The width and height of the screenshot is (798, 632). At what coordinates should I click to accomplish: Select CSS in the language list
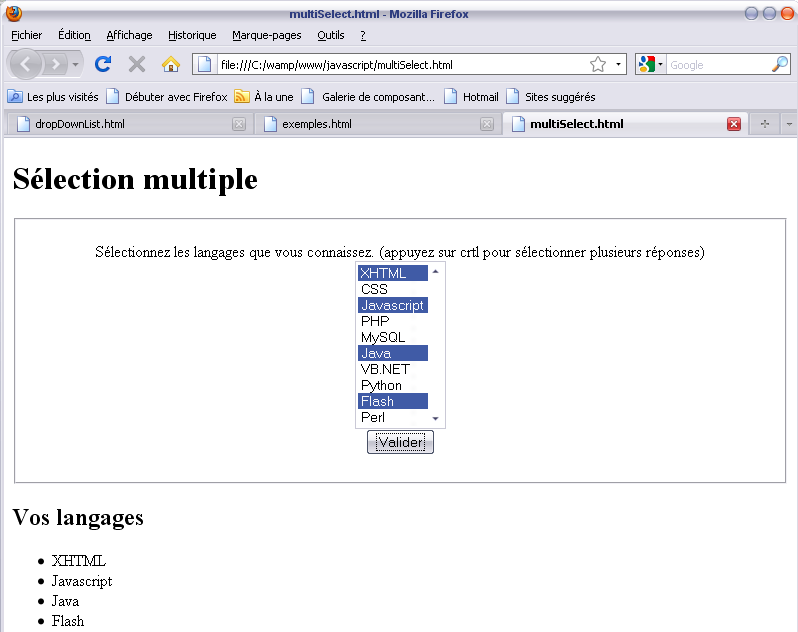point(392,289)
